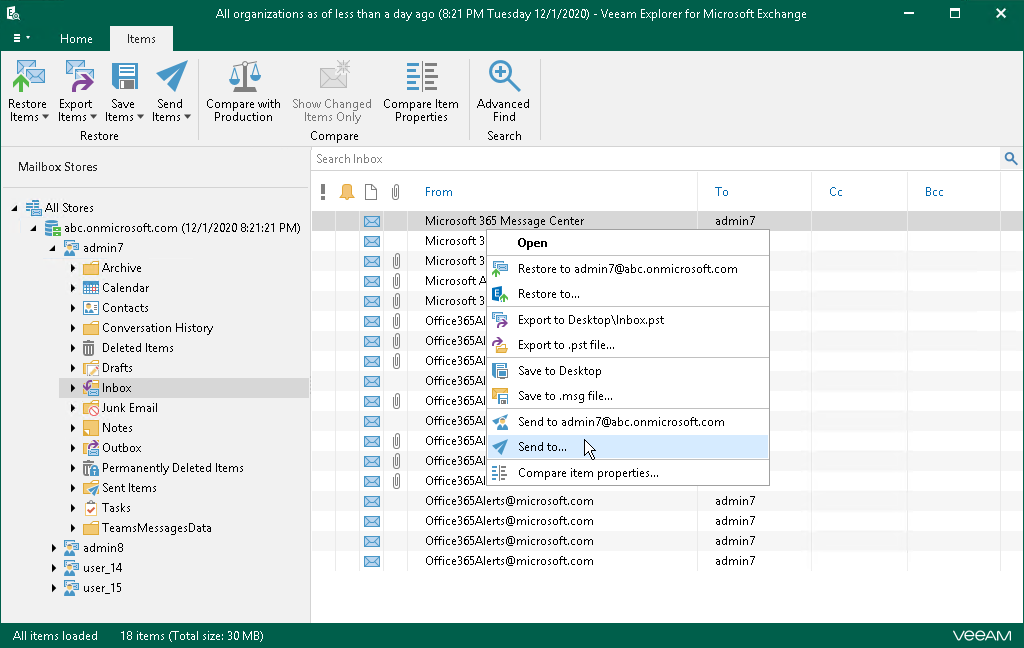Click the Restore Items ribbon icon

coord(28,78)
